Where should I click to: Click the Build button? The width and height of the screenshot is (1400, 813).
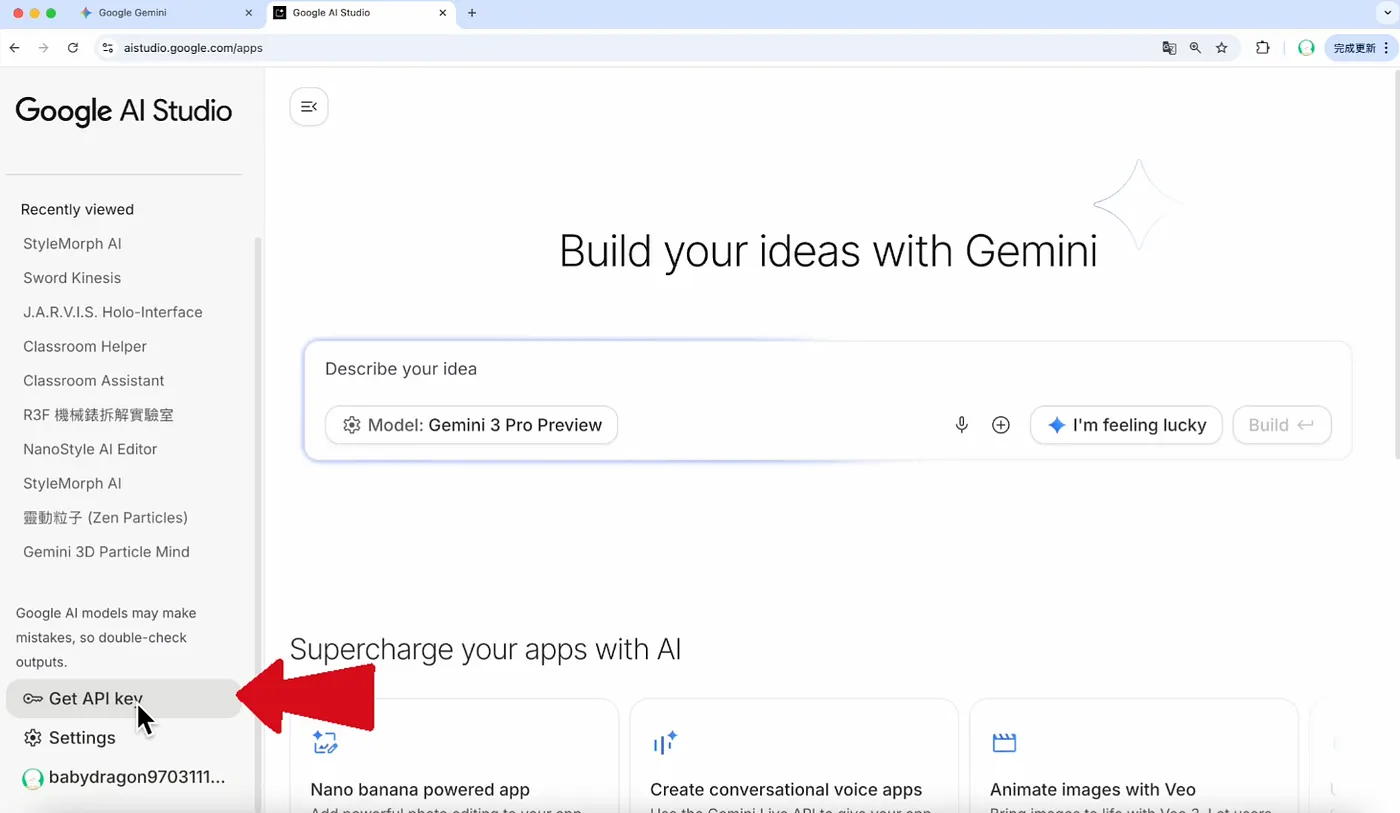(x=1282, y=425)
